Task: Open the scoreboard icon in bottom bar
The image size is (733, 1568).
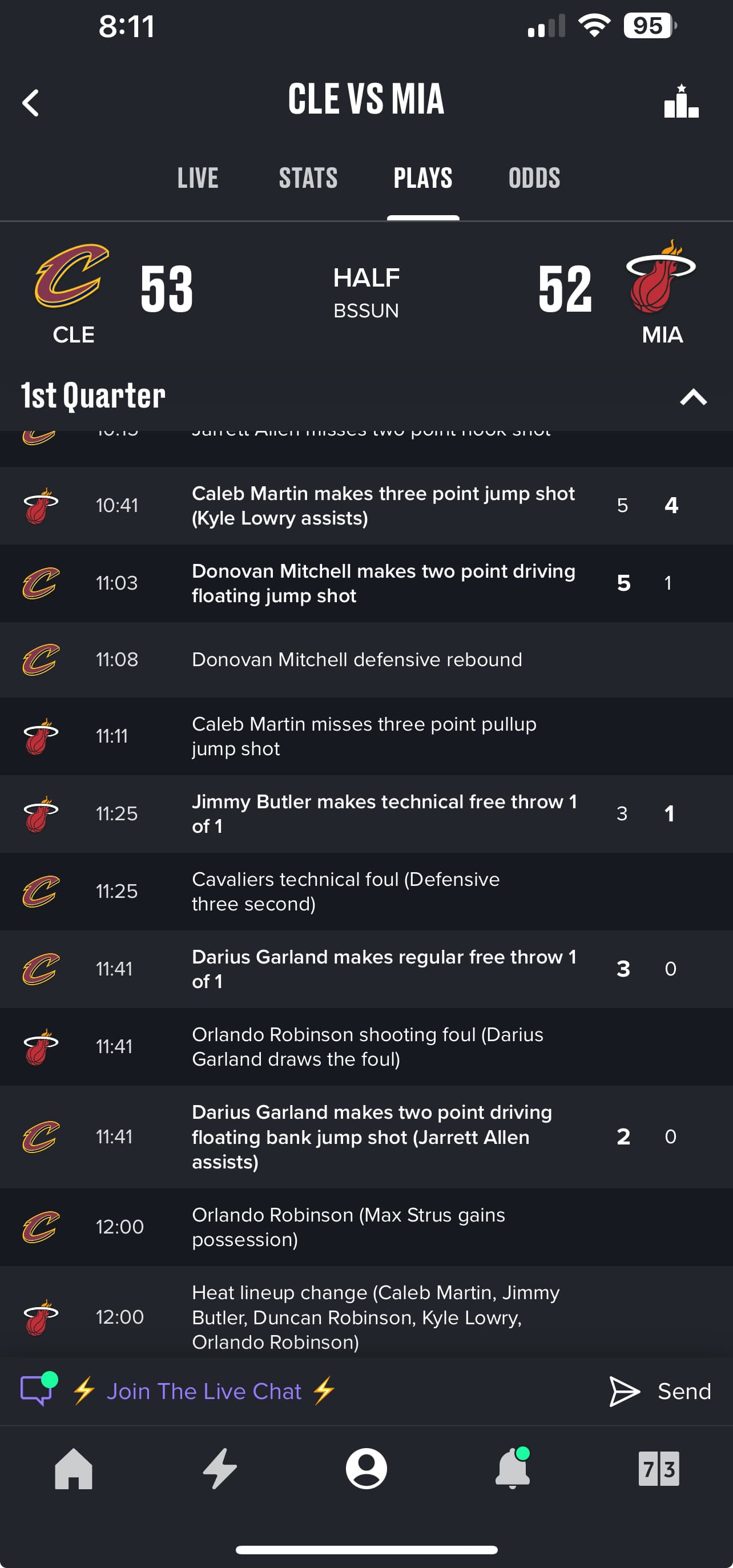Action: coord(659,1468)
